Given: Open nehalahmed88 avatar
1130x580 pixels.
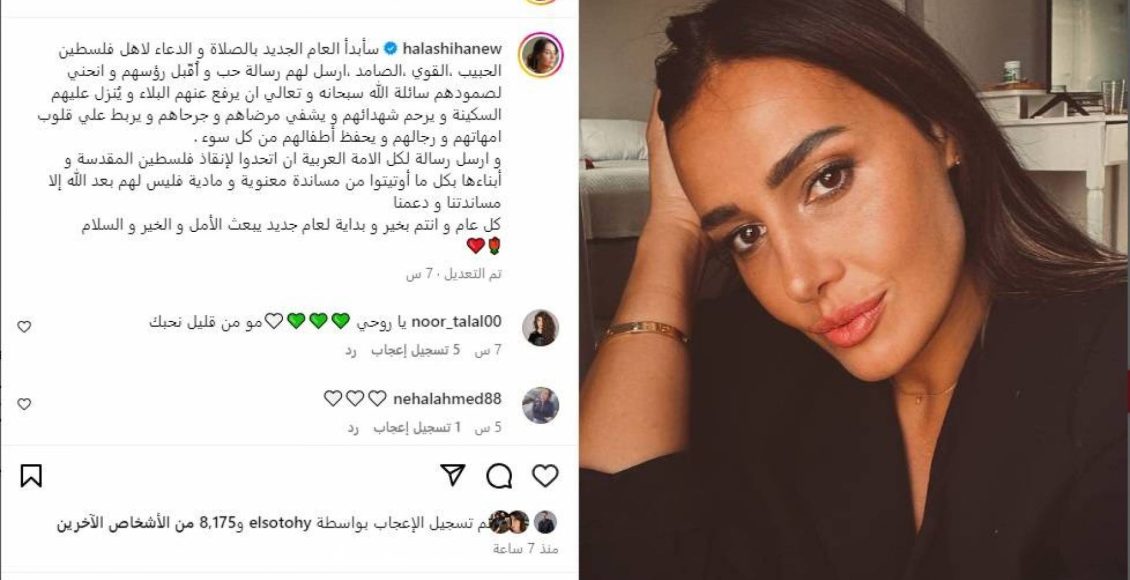Looking at the screenshot, I should click(540, 406).
